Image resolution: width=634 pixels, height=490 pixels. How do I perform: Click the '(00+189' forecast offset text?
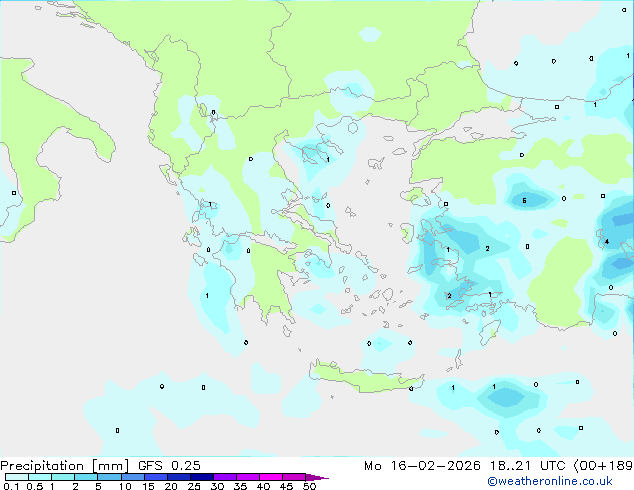(603, 466)
